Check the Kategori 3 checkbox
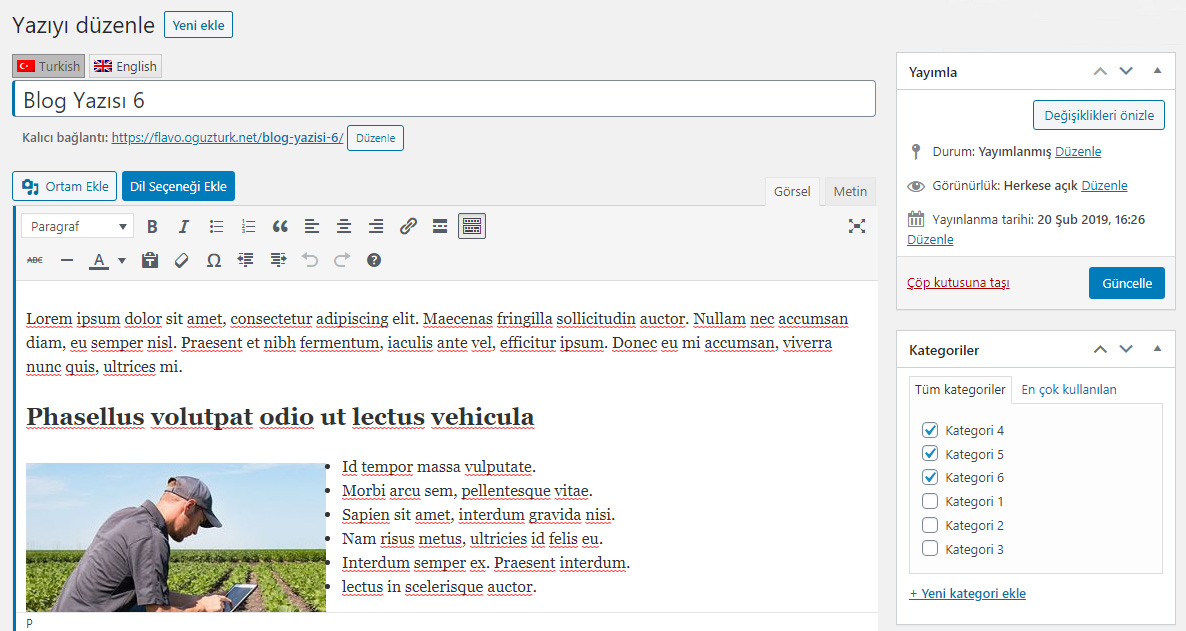1186x631 pixels. (x=930, y=549)
